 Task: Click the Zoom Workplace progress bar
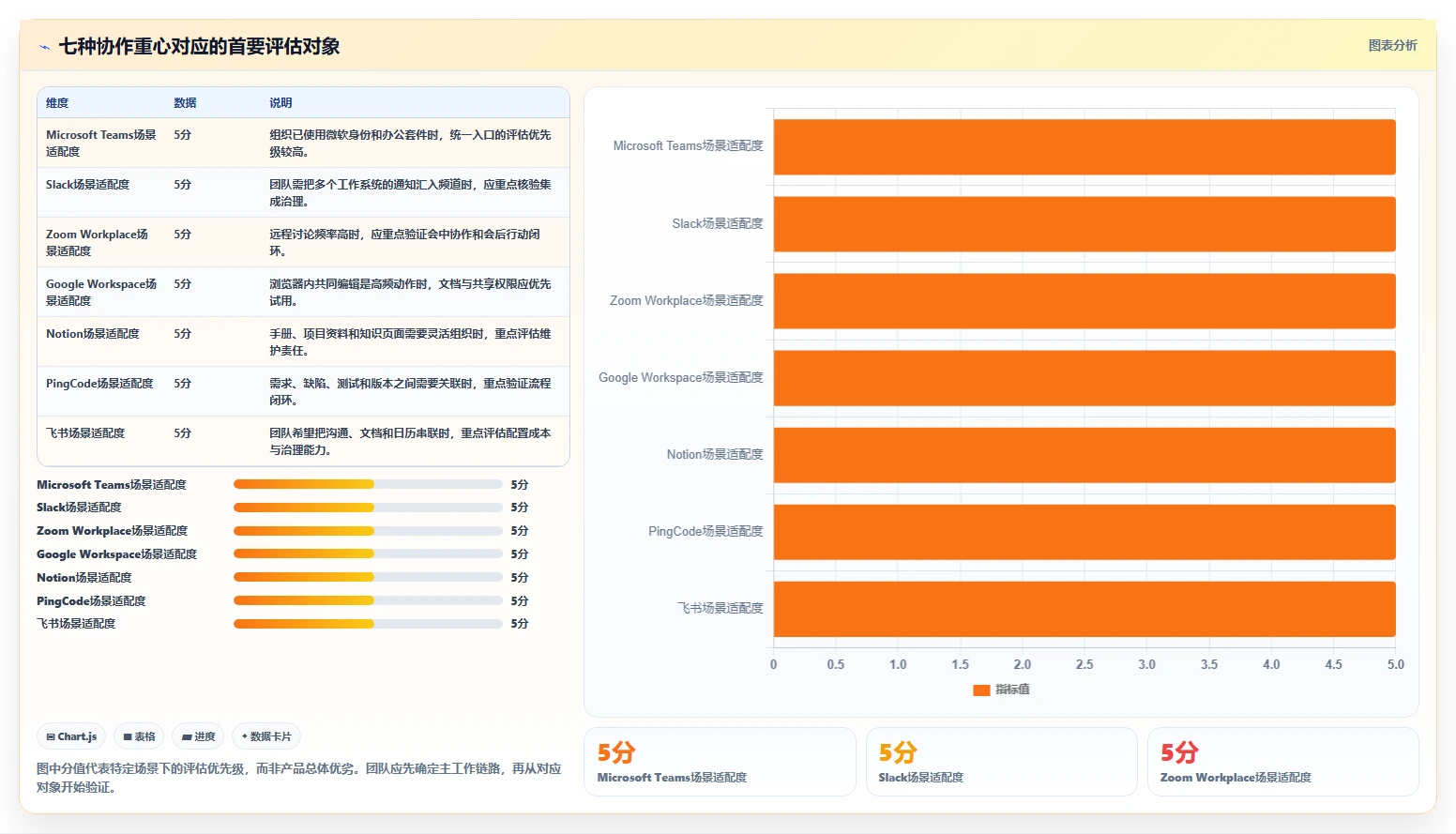point(368,531)
